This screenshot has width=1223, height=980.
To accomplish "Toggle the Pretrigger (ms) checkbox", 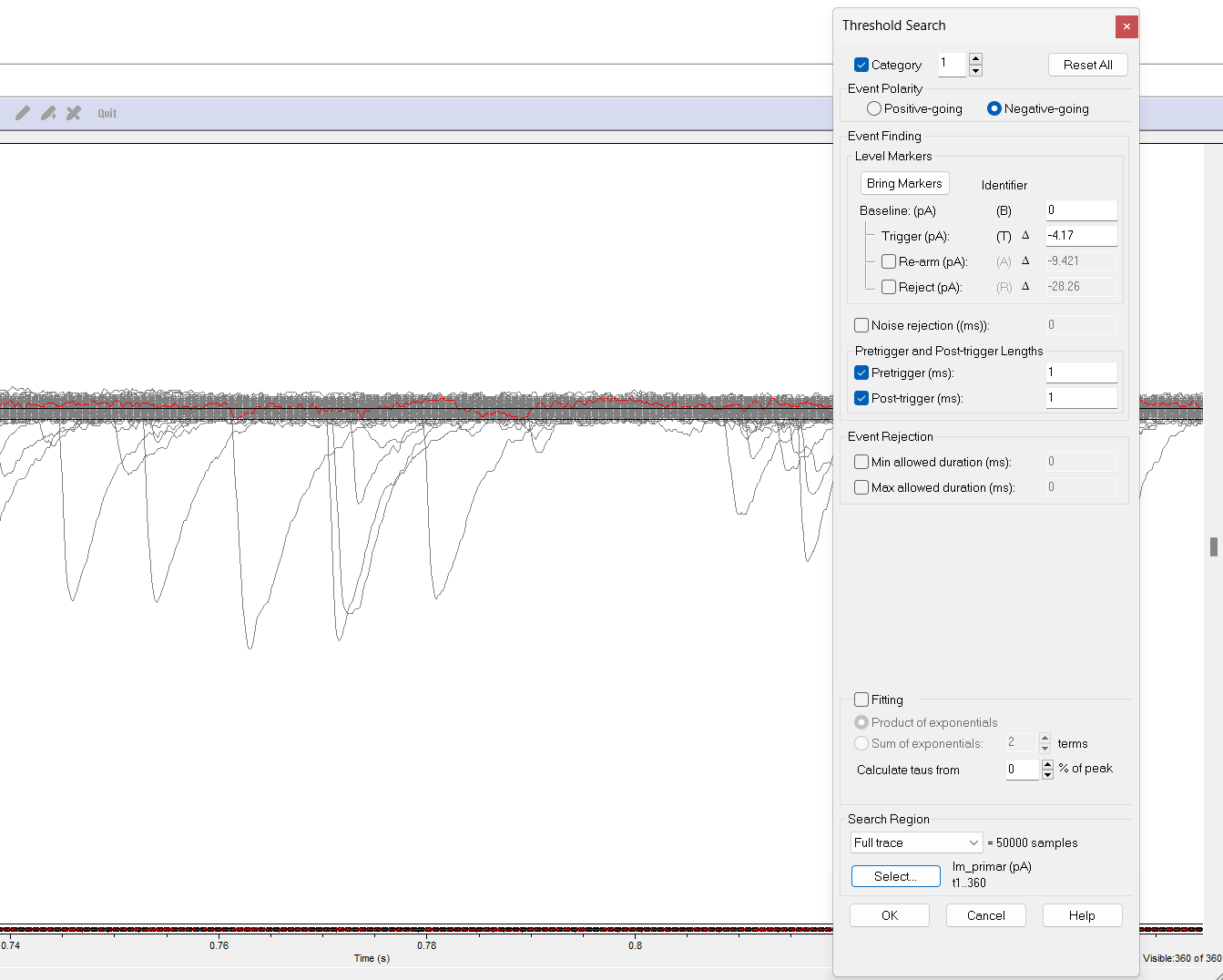I will [x=861, y=373].
